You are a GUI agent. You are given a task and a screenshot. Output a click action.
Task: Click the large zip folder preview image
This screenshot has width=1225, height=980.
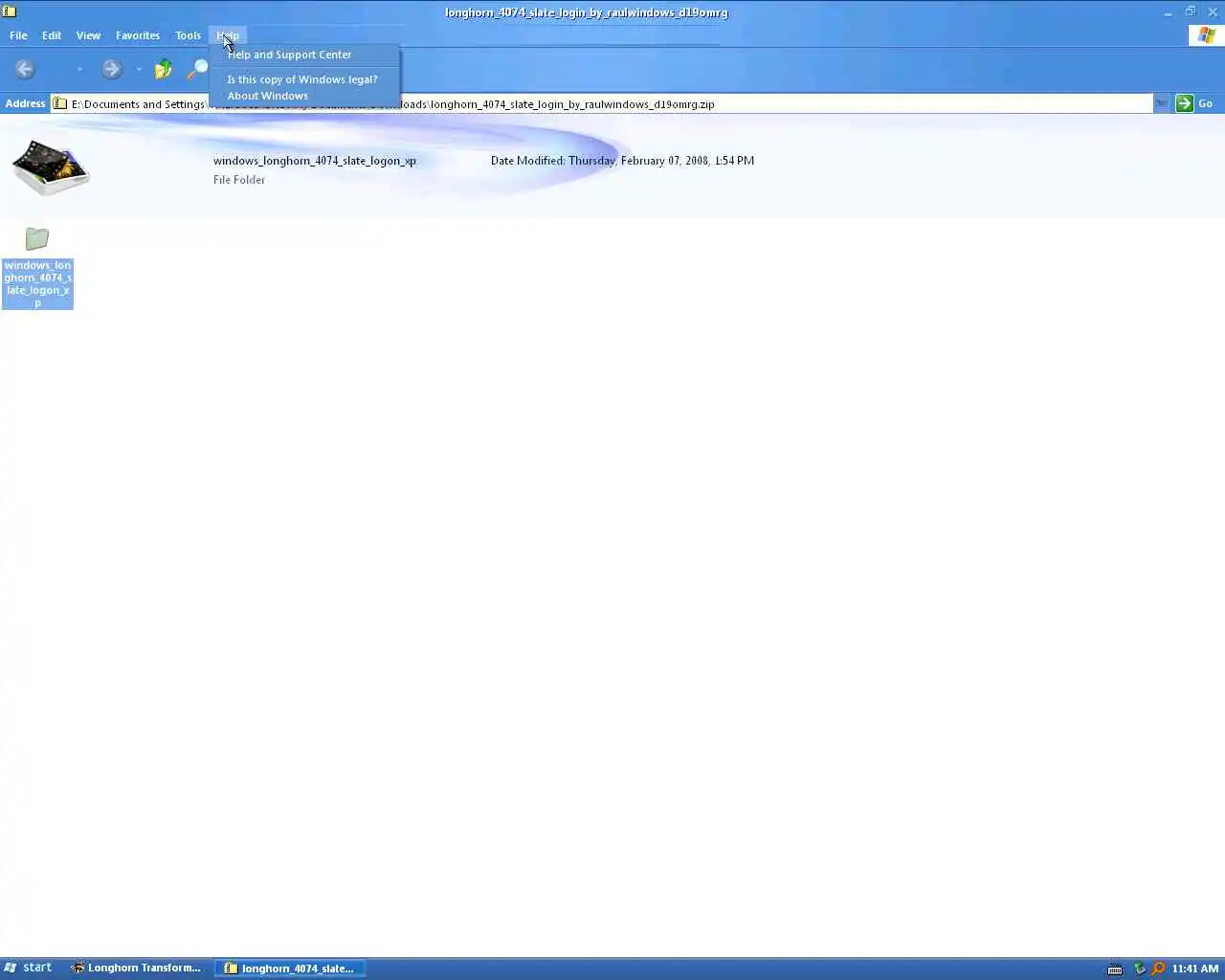tap(51, 167)
